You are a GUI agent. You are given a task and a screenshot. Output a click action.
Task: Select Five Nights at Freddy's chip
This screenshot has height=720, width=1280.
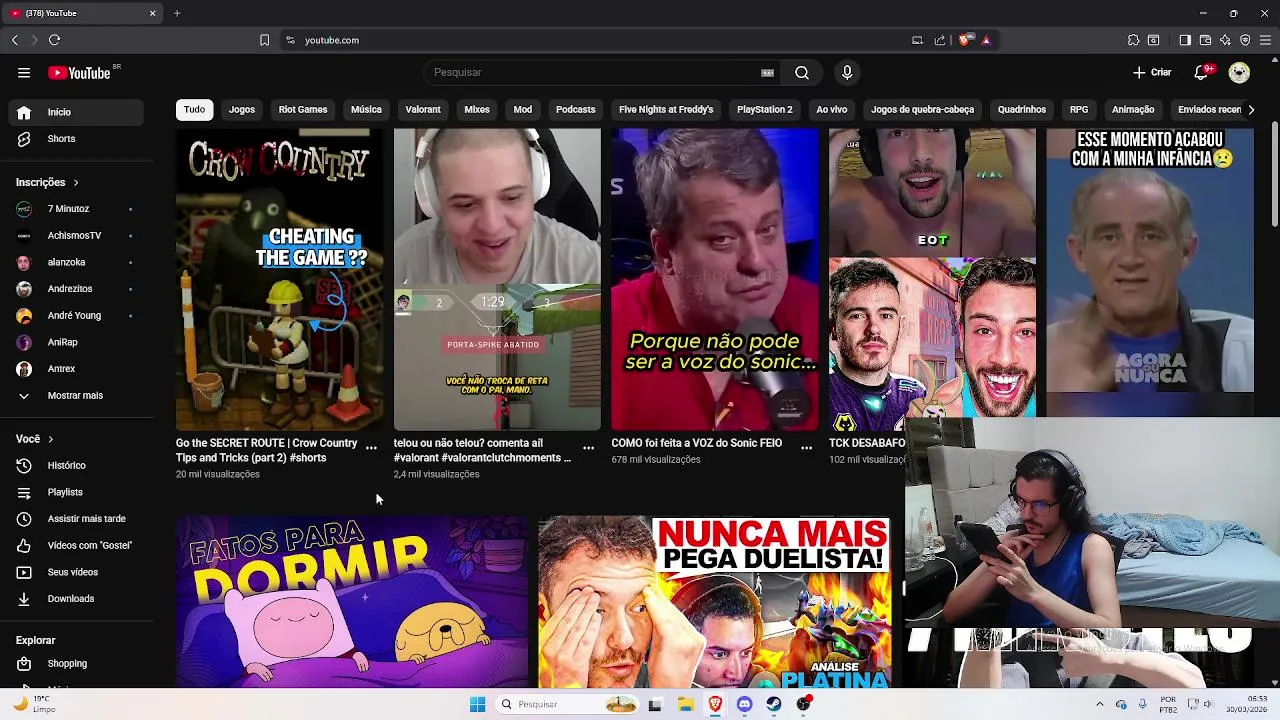(666, 109)
